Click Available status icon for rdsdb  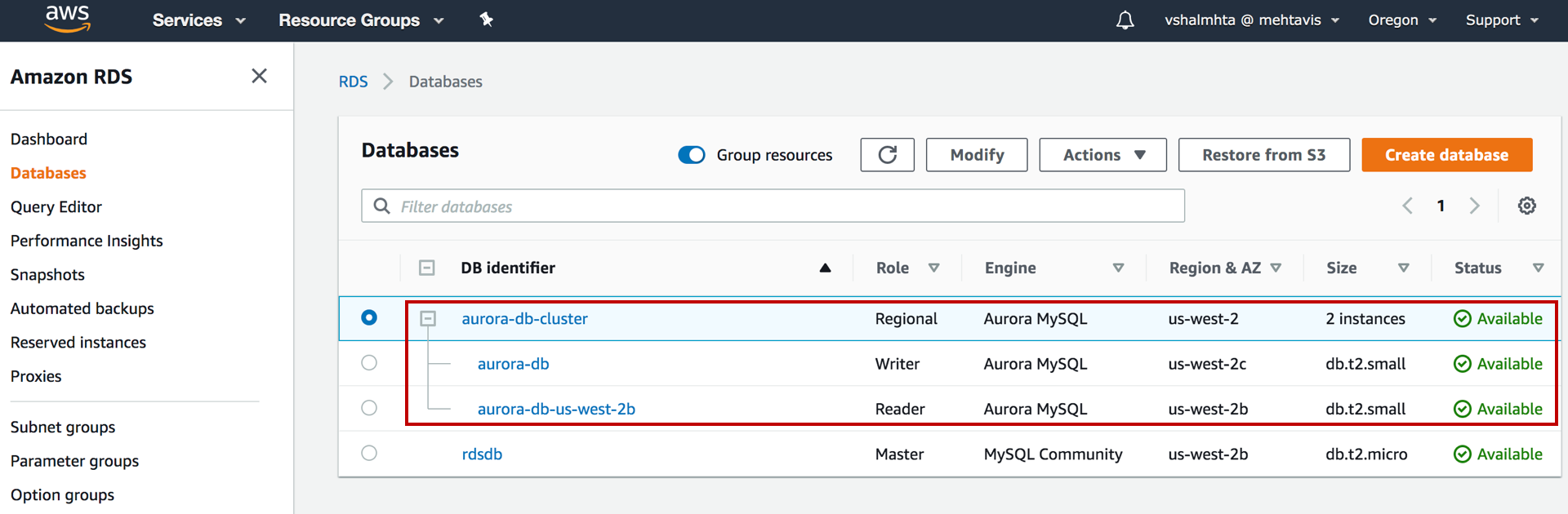1463,454
